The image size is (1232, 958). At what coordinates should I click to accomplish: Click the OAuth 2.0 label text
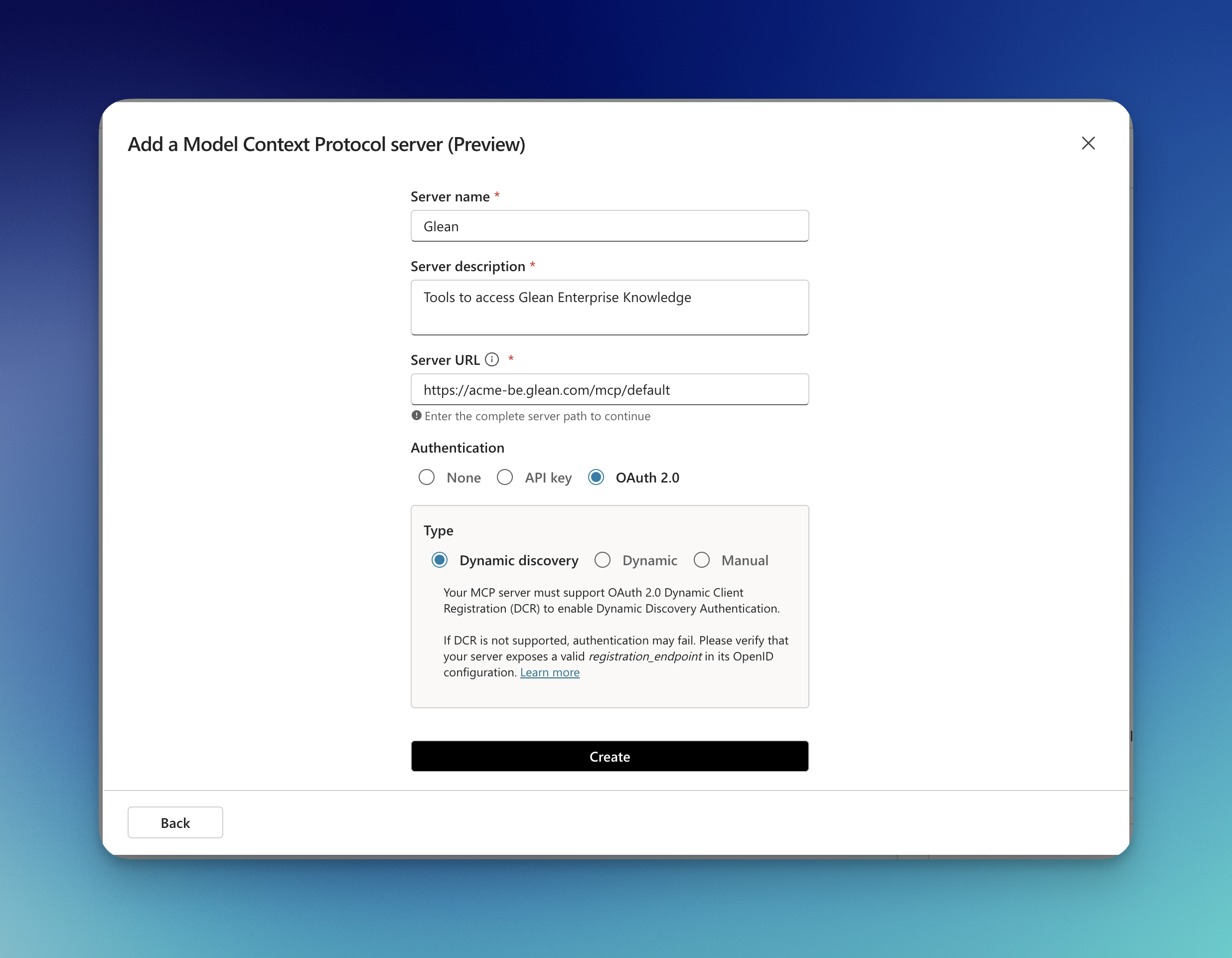647,478
